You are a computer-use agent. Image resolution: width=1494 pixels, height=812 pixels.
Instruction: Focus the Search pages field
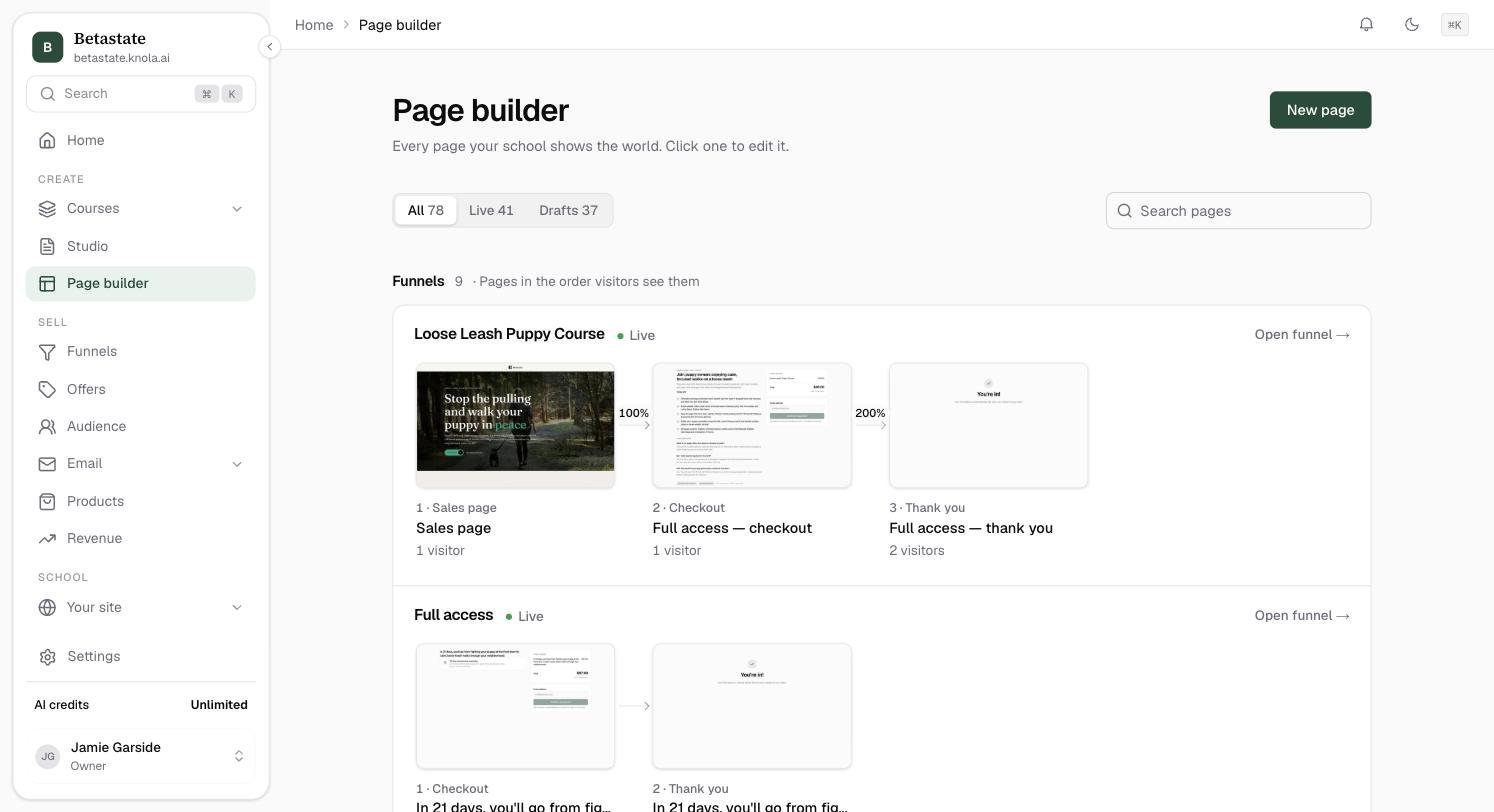pos(1238,211)
